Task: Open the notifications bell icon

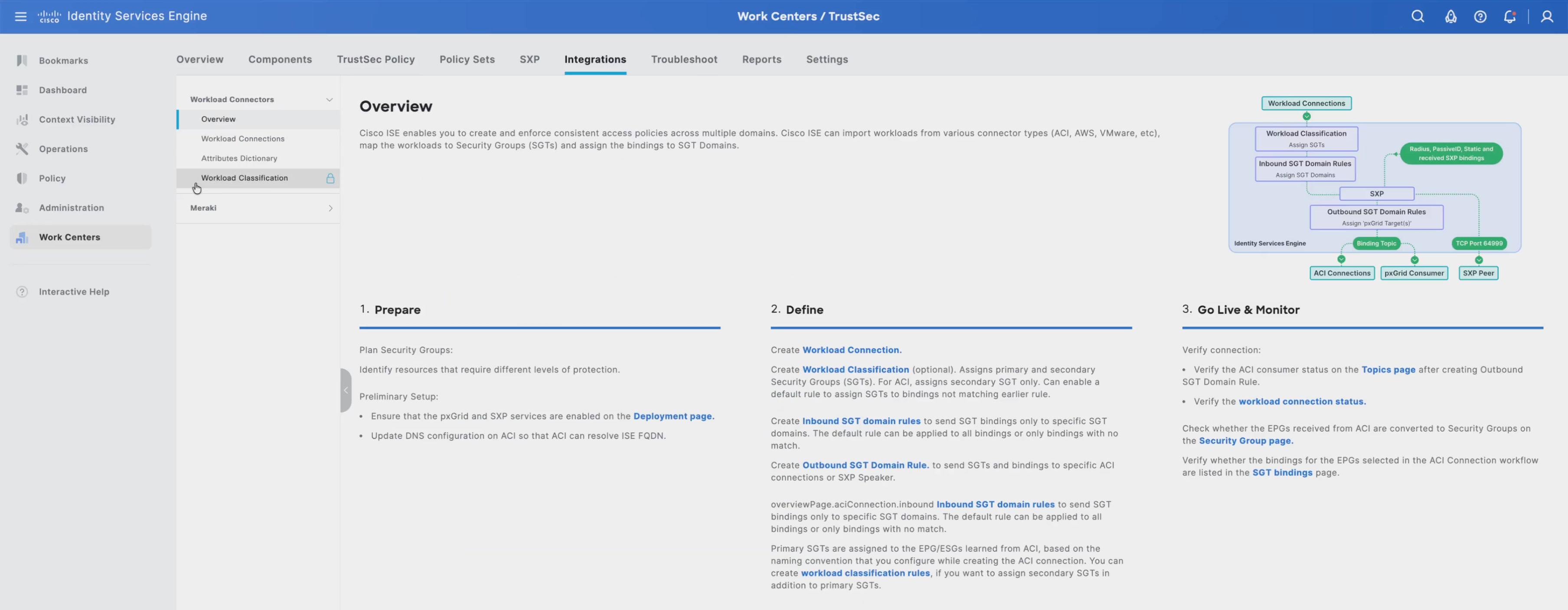Action: click(1509, 16)
